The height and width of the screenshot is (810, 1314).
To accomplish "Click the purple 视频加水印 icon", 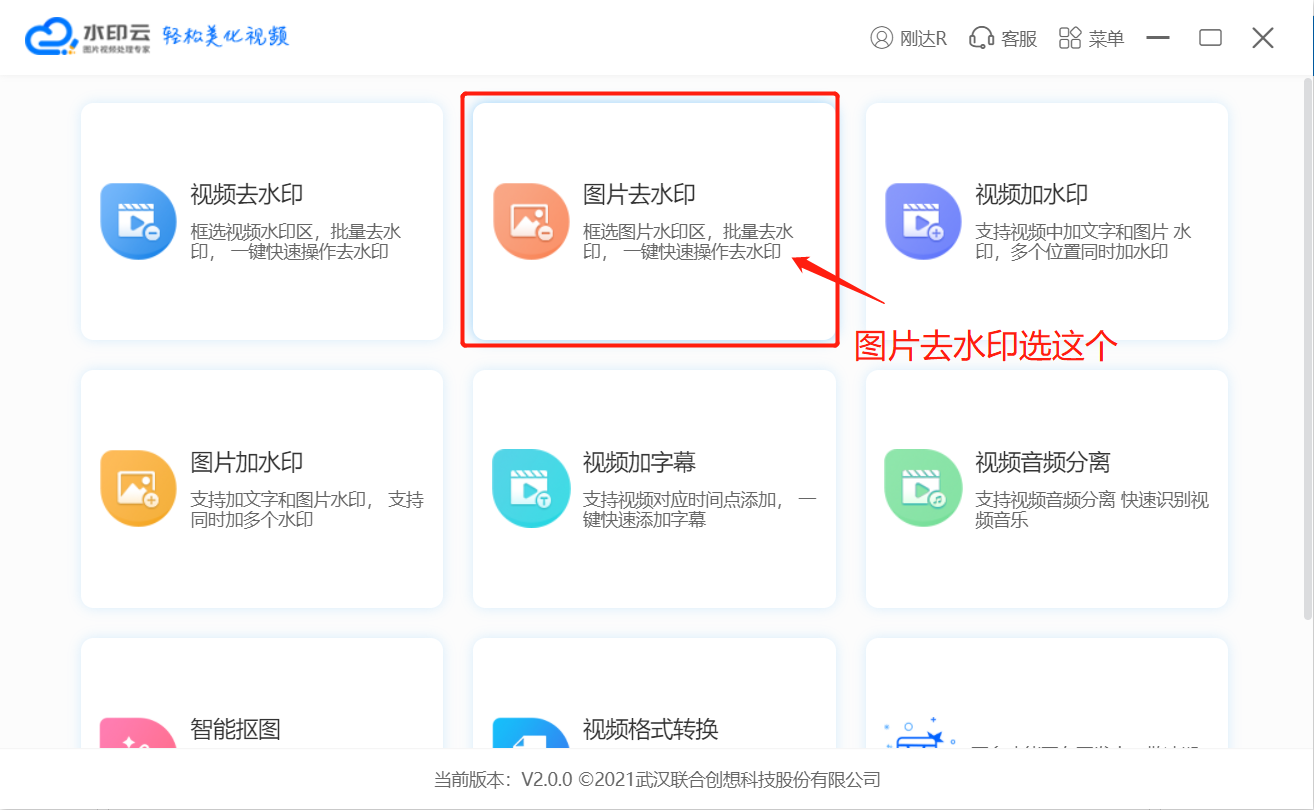I will (923, 221).
